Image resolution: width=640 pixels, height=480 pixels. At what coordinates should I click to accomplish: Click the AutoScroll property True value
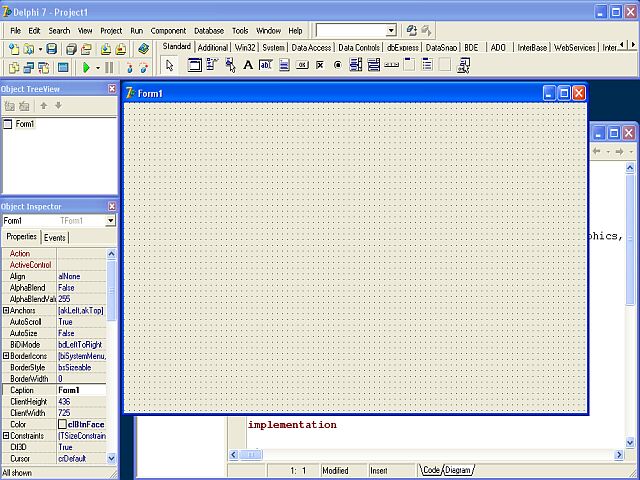tap(80, 322)
